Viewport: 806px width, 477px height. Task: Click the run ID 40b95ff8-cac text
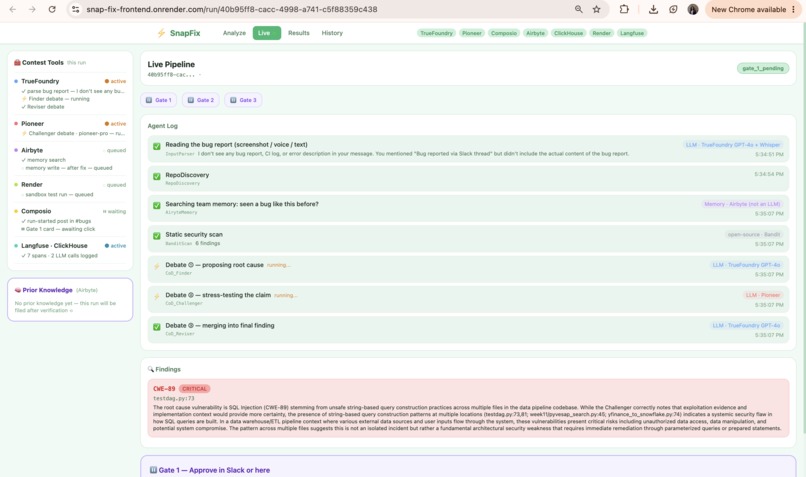pos(171,75)
